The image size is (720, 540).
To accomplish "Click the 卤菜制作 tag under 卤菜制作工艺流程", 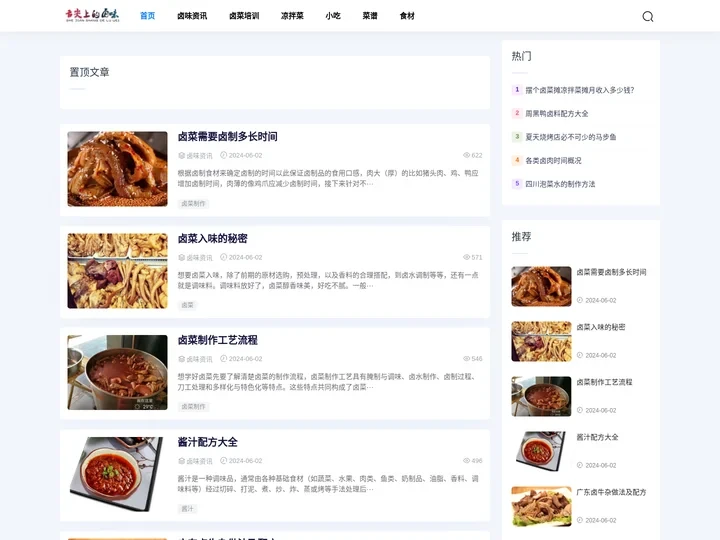I will coord(193,406).
